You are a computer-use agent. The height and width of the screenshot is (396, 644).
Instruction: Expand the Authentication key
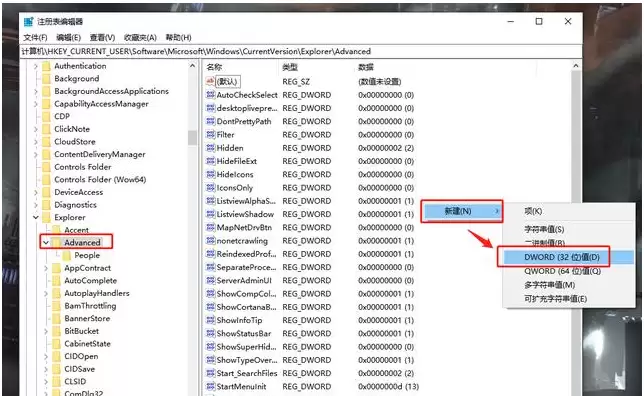(x=36, y=66)
